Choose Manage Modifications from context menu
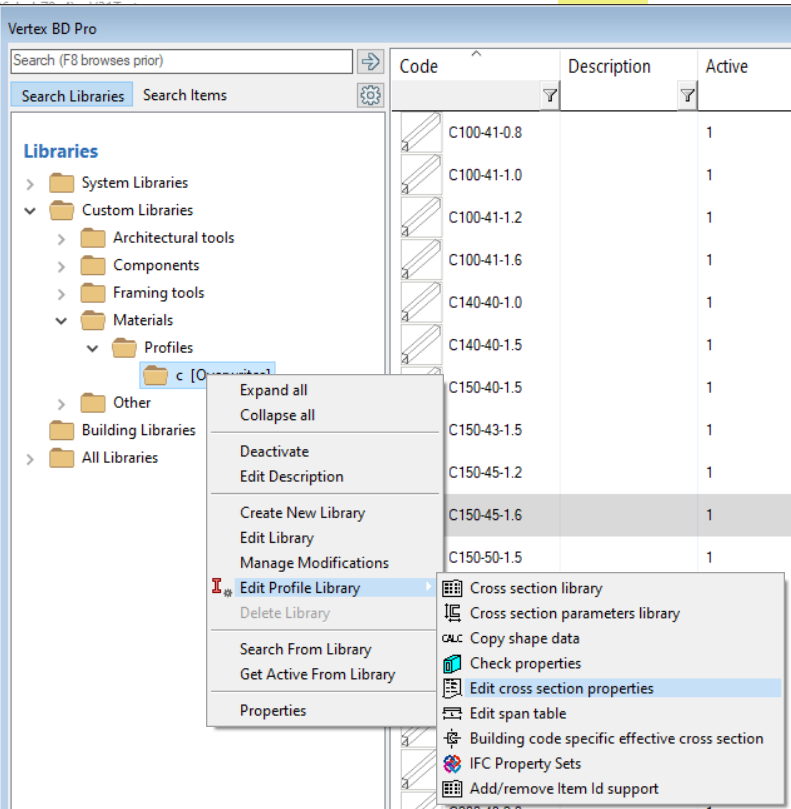791x809 pixels. [x=314, y=563]
